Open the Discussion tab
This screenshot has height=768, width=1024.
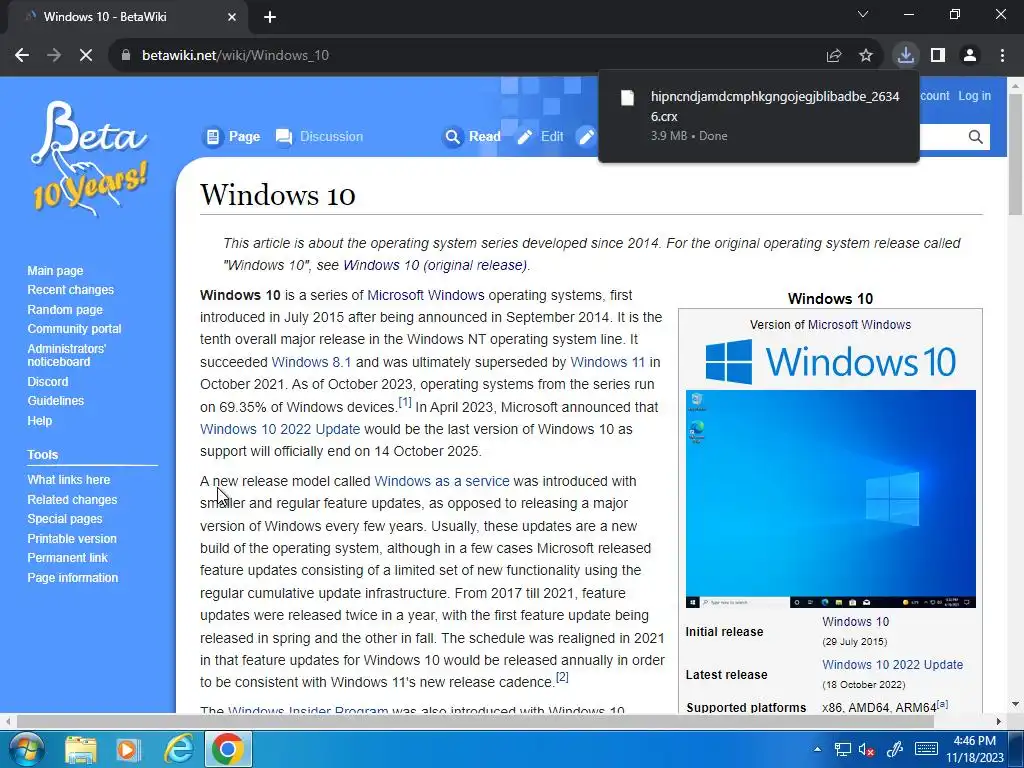(x=319, y=136)
